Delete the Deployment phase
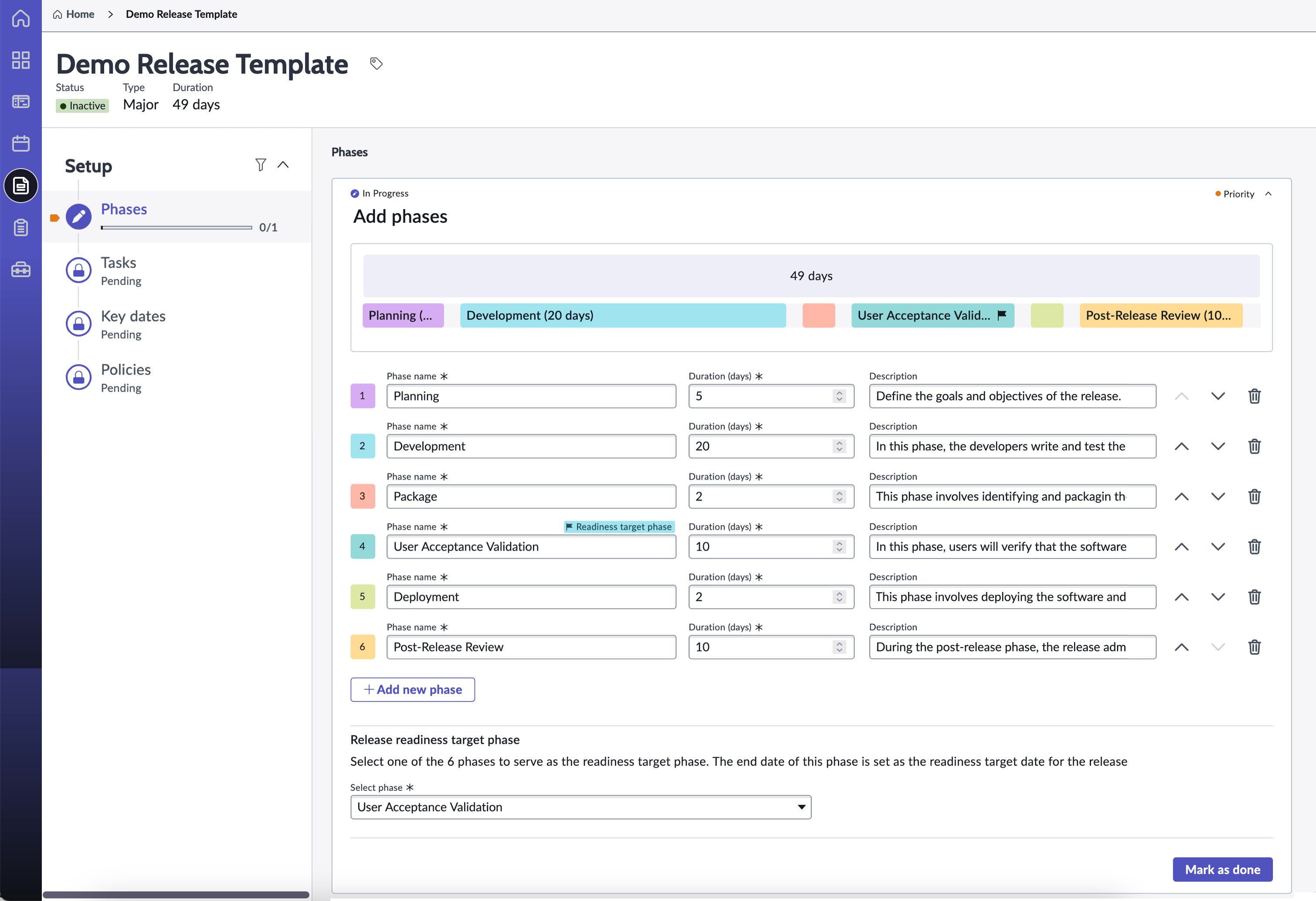The width and height of the screenshot is (1316, 901). coord(1254,597)
